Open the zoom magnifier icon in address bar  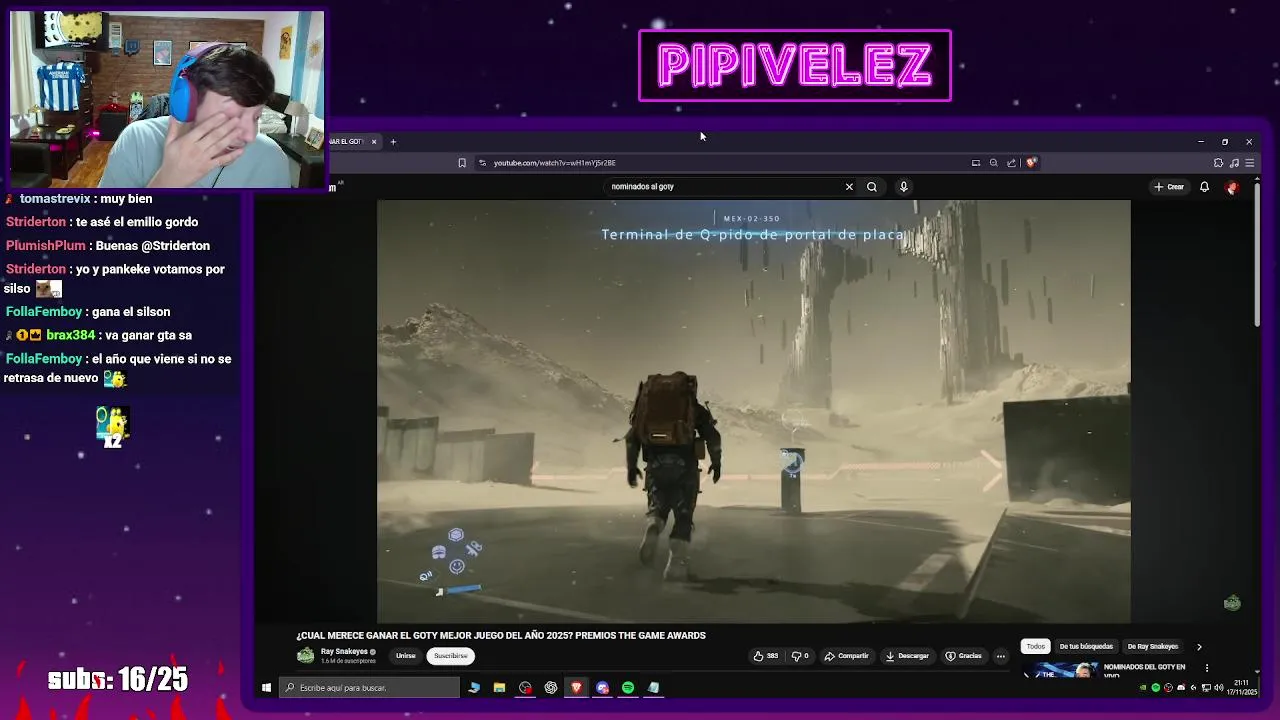pos(993,163)
